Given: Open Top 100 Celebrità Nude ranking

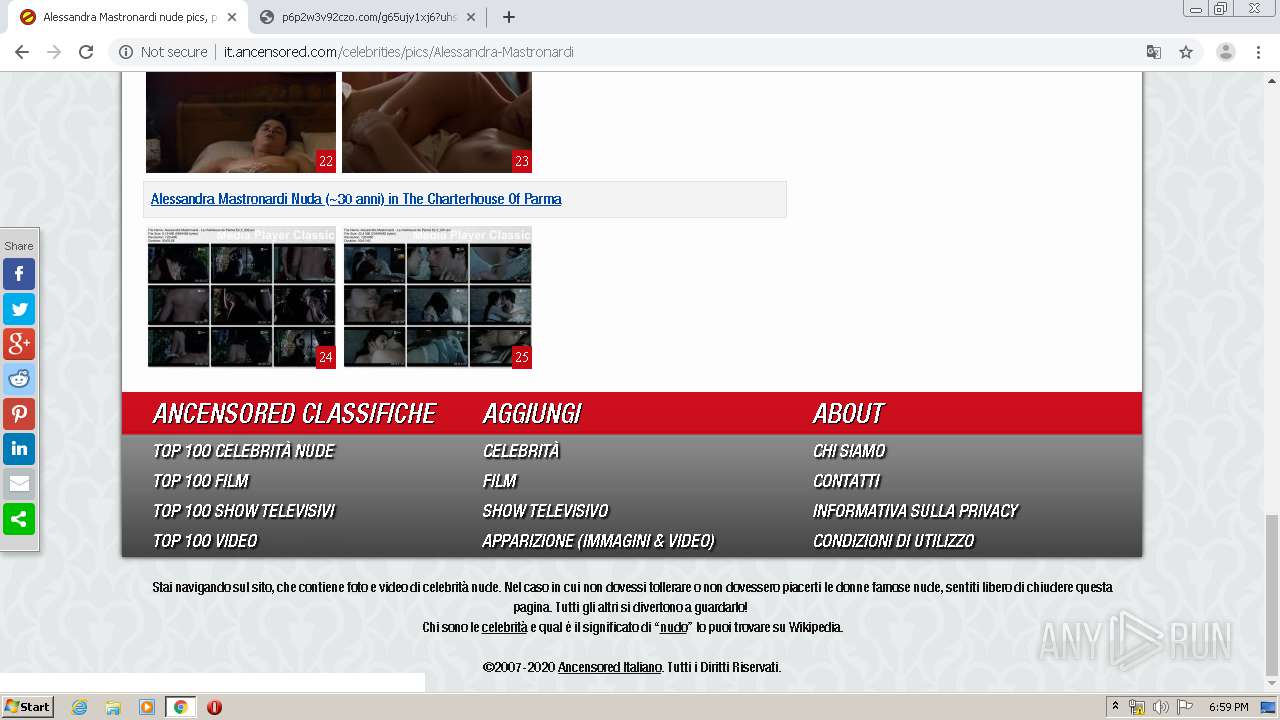Looking at the screenshot, I should 243,451.
